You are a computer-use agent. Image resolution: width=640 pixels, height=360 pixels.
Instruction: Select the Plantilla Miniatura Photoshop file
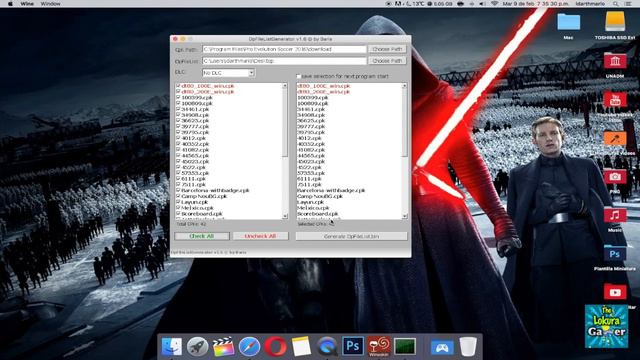click(x=615, y=254)
